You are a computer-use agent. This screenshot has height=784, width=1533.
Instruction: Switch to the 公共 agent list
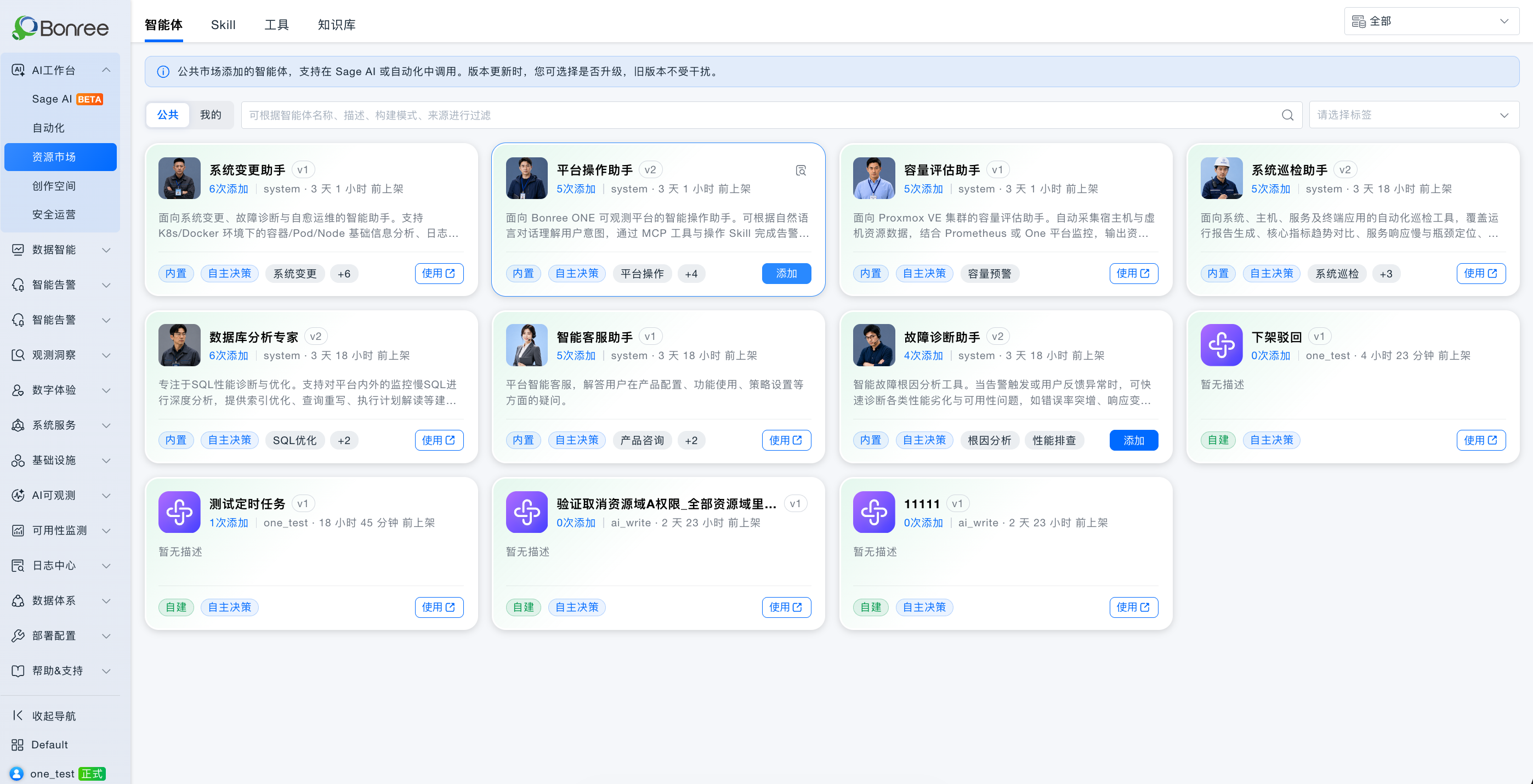click(x=168, y=115)
